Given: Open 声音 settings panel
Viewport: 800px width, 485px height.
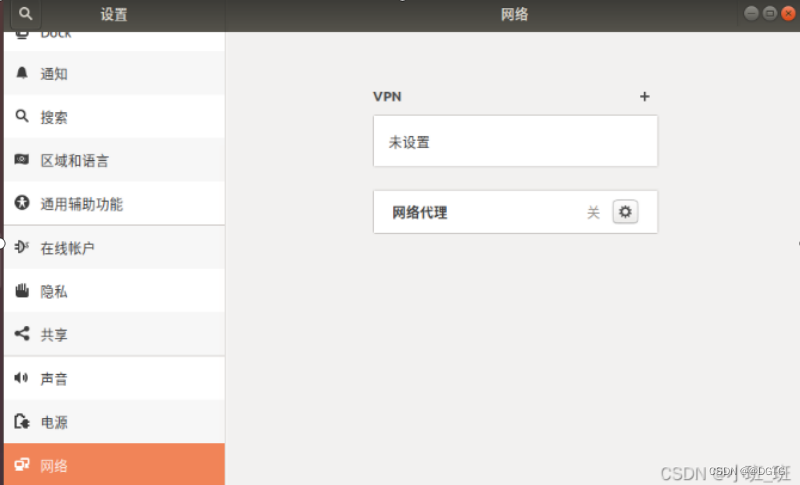Looking at the screenshot, I should 114,378.
